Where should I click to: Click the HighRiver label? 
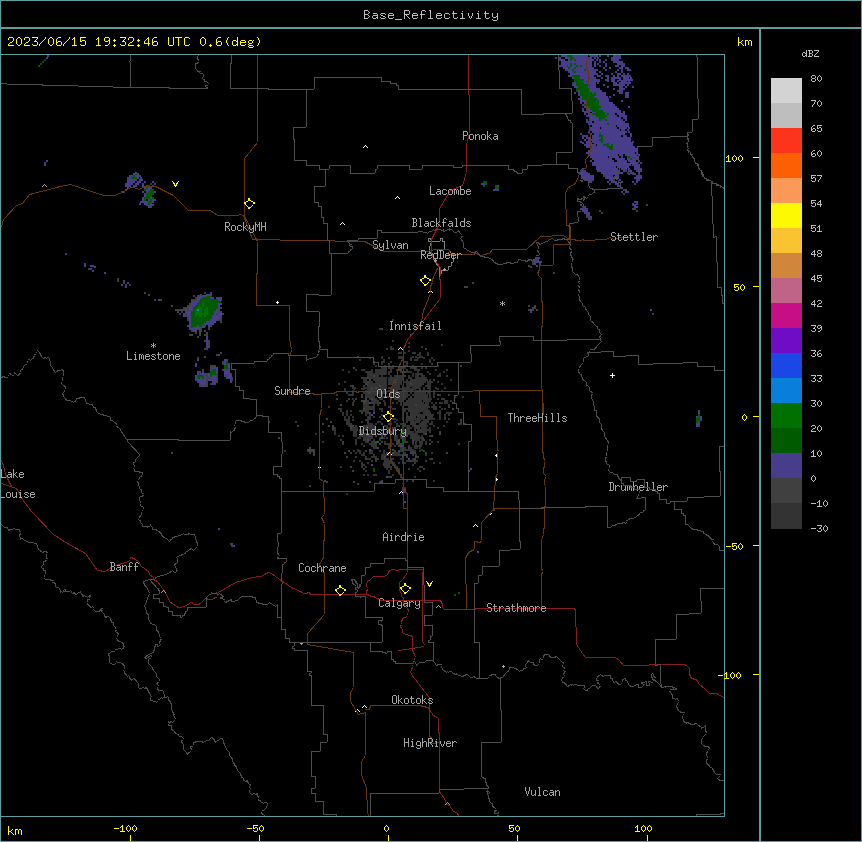[x=430, y=743]
